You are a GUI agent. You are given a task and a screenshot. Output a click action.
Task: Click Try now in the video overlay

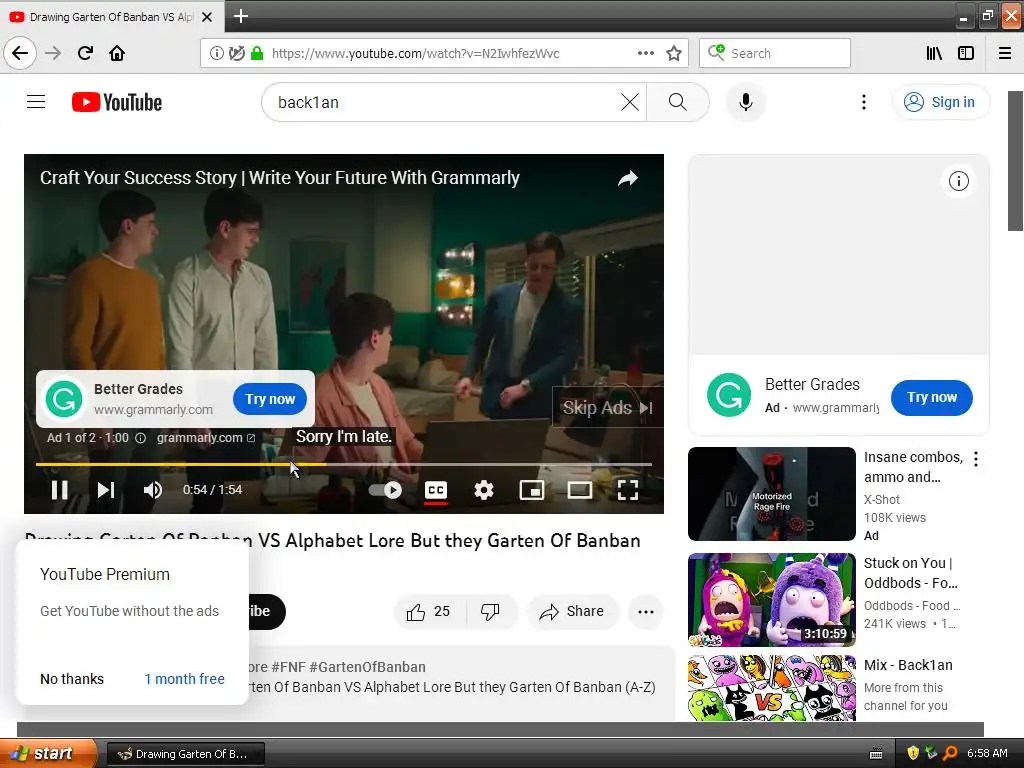(x=270, y=399)
